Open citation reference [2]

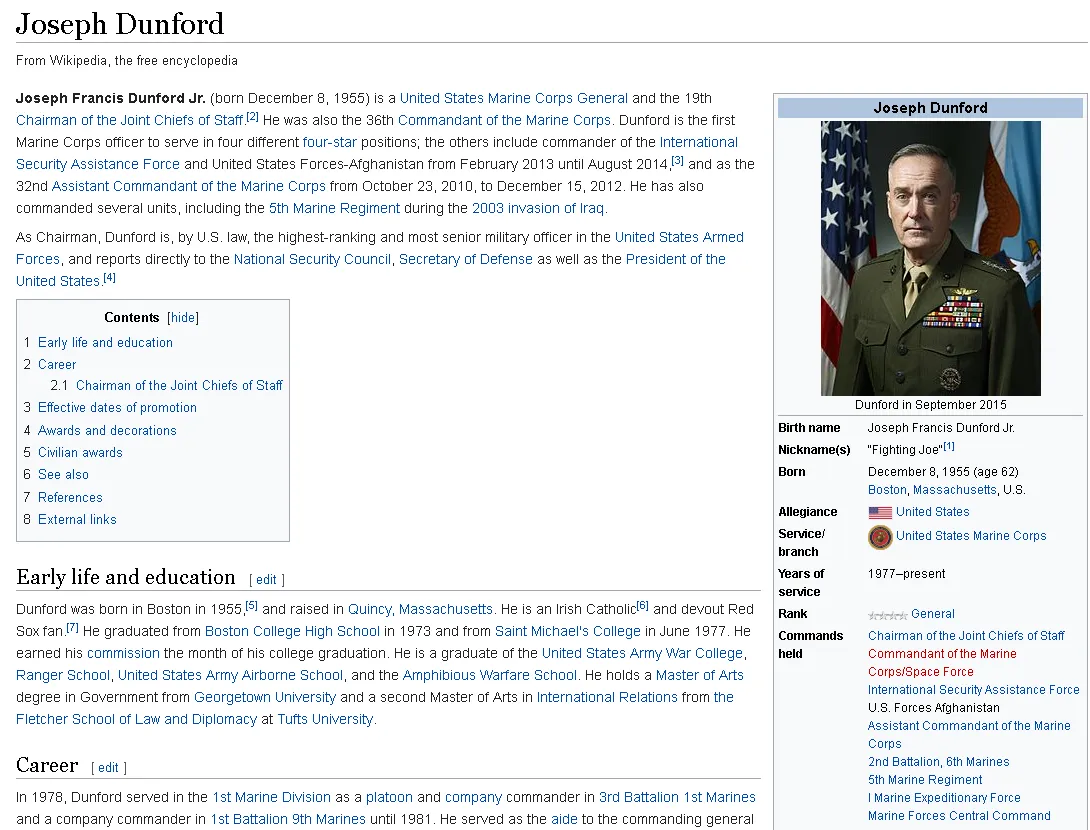click(x=252, y=117)
